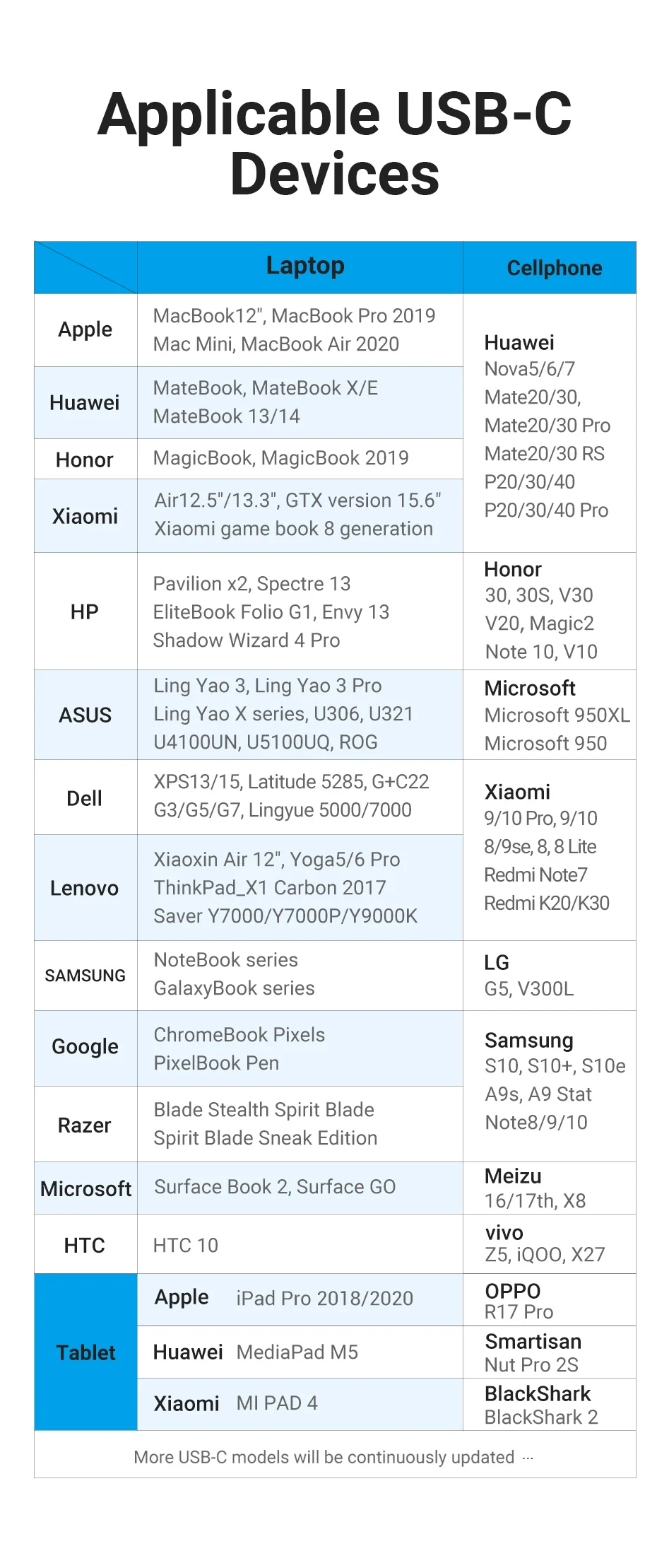Select the Tablet section label
The image size is (657, 1568).
(85, 1352)
